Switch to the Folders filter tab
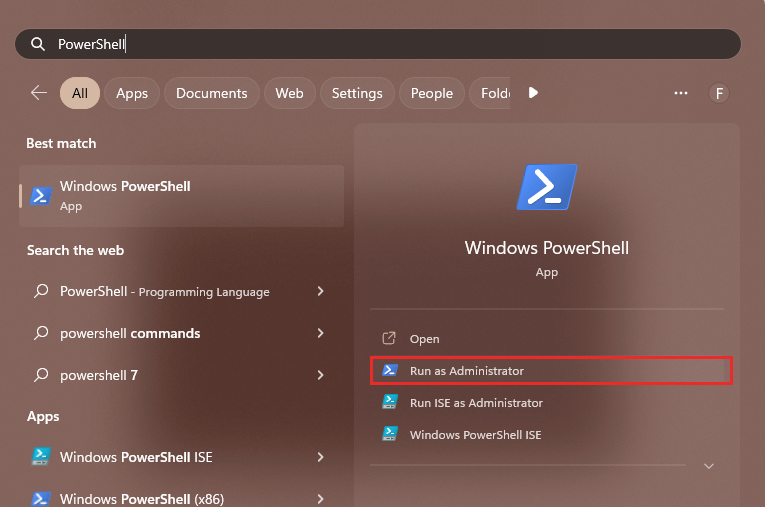 click(490, 93)
